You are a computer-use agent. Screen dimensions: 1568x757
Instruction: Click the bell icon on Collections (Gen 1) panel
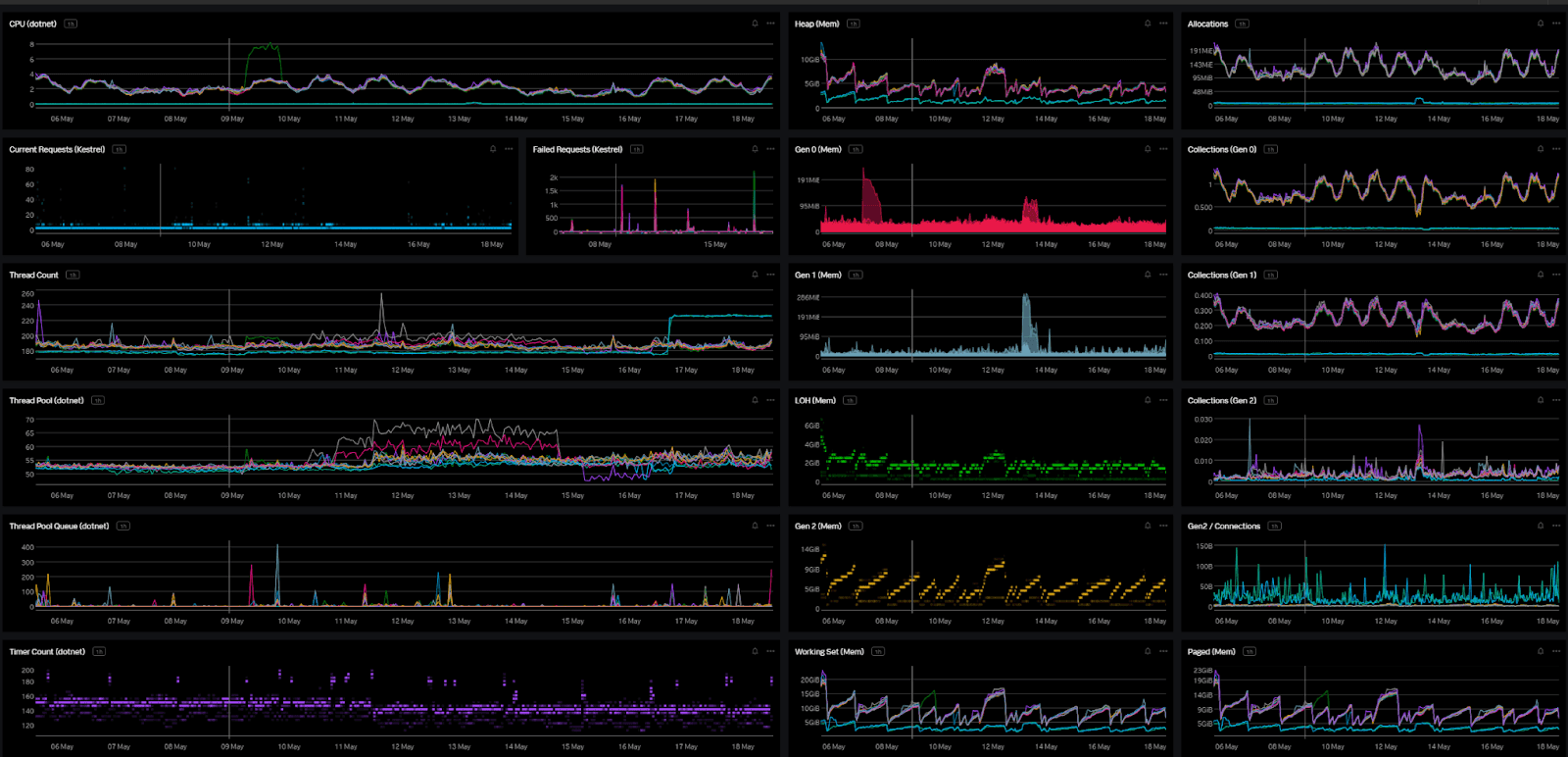(x=1541, y=275)
